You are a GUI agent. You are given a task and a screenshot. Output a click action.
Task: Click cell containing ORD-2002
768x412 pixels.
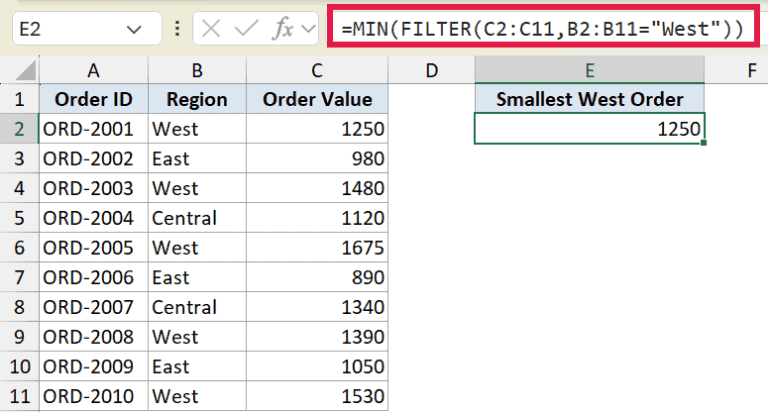click(94, 159)
